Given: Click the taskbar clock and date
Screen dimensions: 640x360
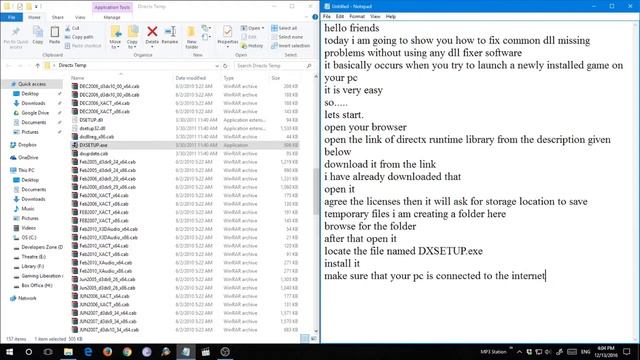Looking at the screenshot, I should pos(606,351).
